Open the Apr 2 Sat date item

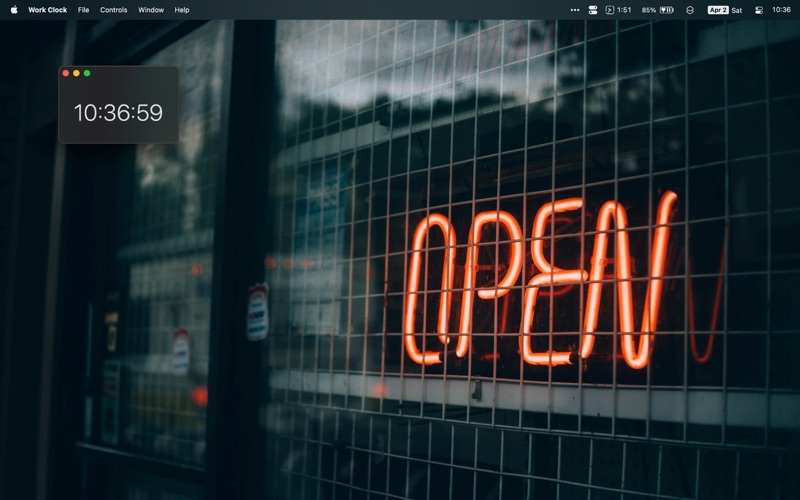click(x=724, y=10)
